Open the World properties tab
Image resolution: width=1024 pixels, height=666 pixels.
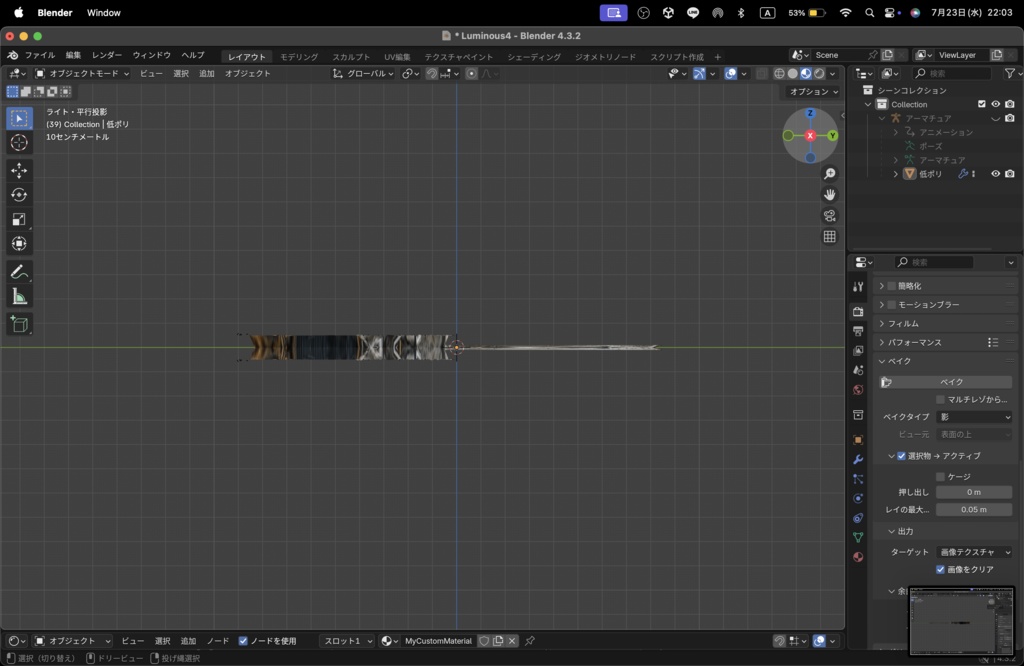858,390
